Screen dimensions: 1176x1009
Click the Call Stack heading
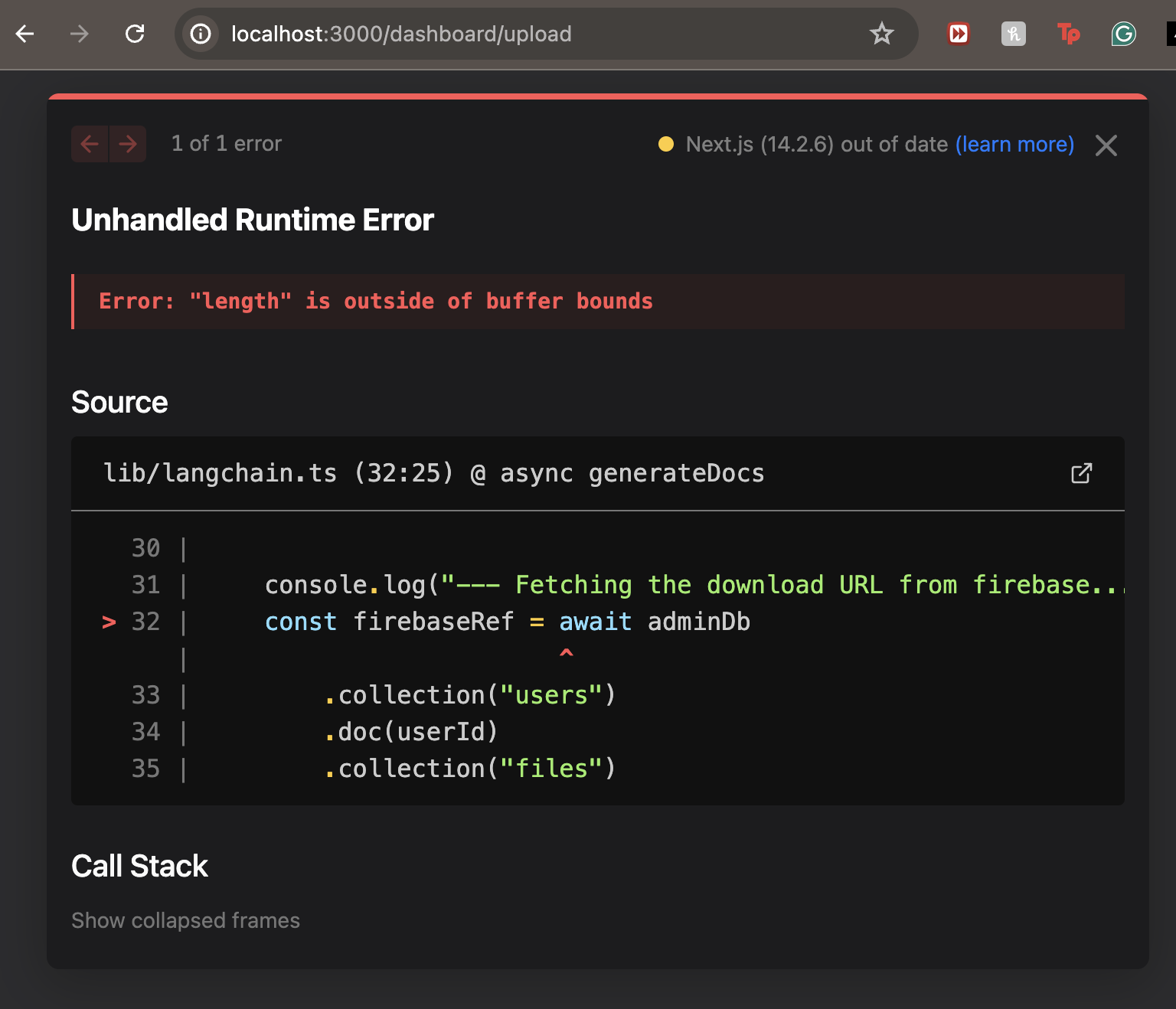coord(139,866)
